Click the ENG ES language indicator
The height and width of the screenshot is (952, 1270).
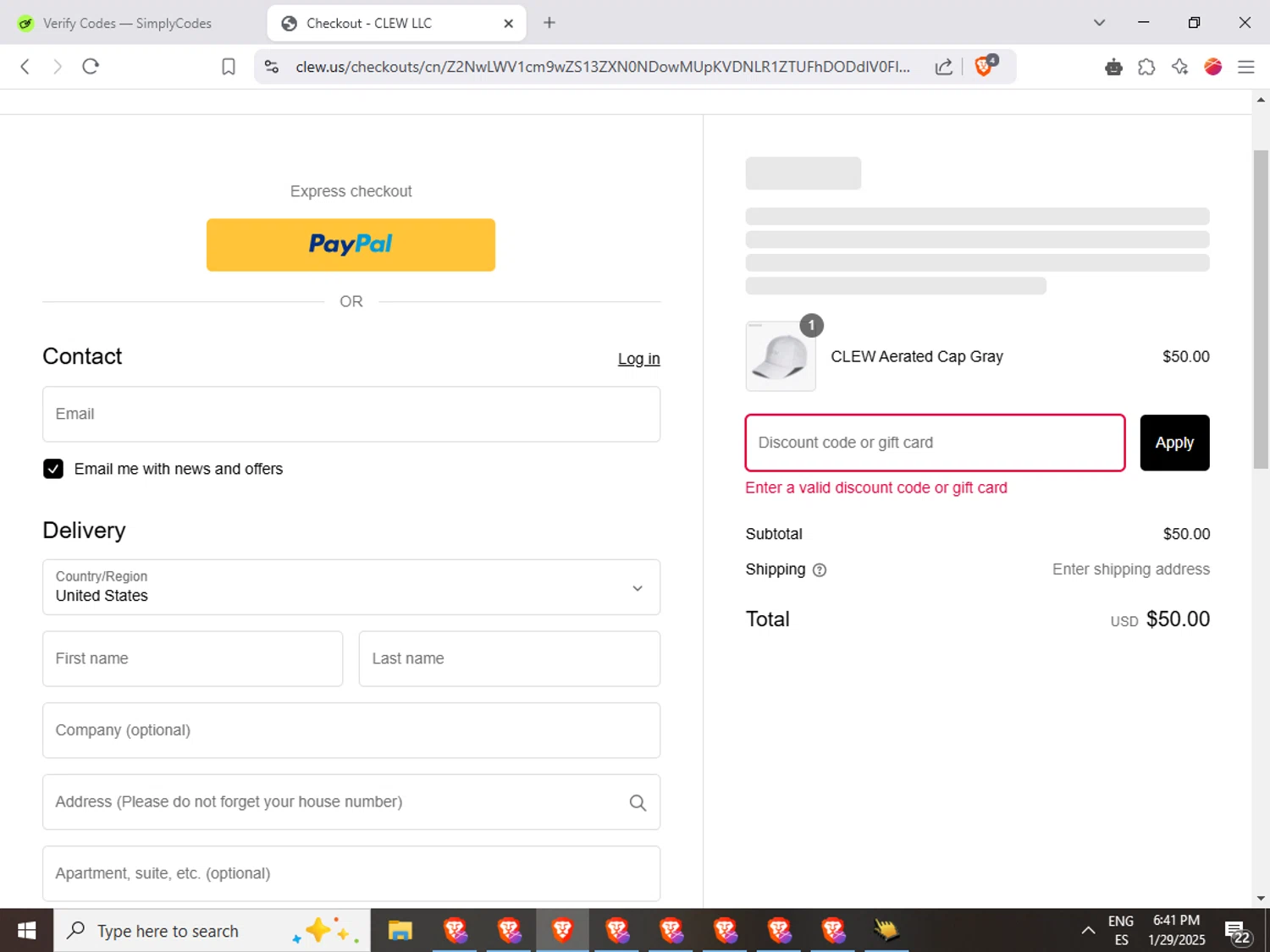(x=1121, y=931)
